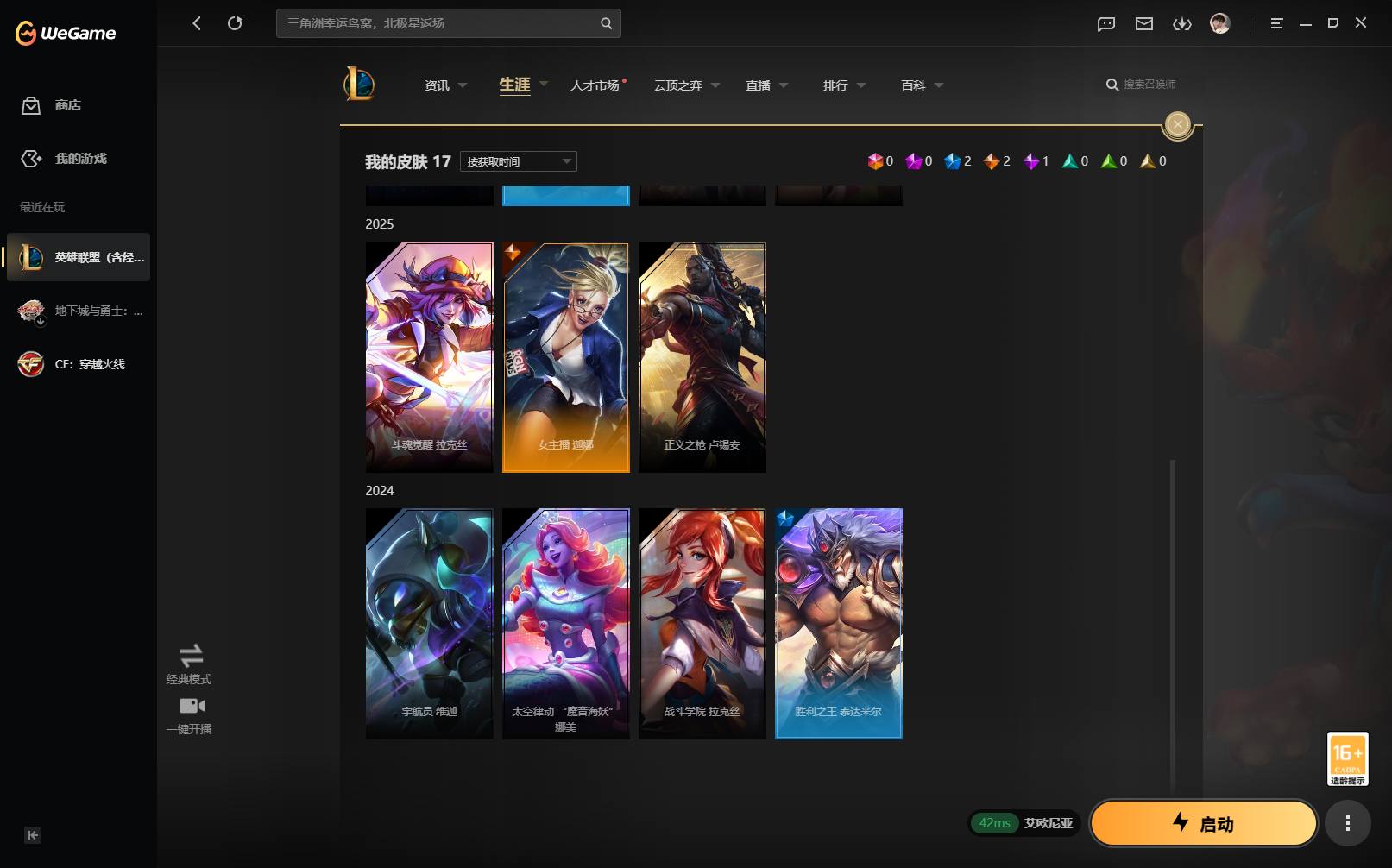Click the WeGame logo
Viewport: 1392px width, 868px height.
tap(66, 33)
